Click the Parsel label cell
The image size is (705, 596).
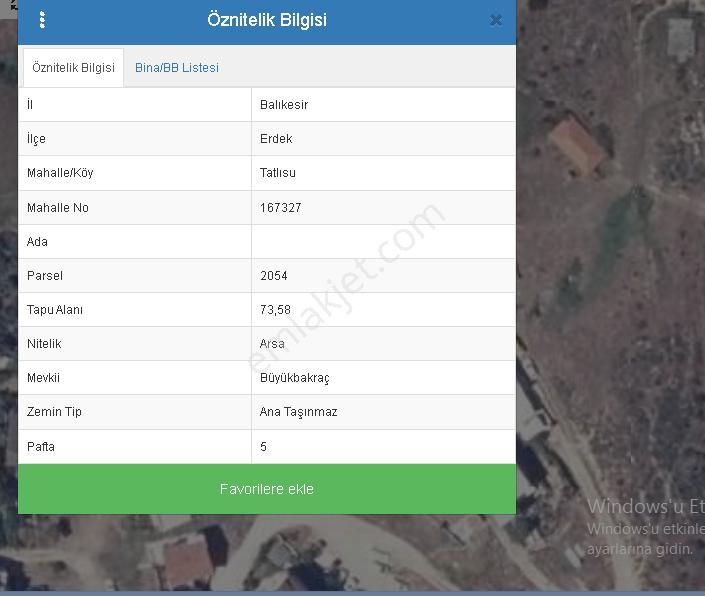point(135,276)
